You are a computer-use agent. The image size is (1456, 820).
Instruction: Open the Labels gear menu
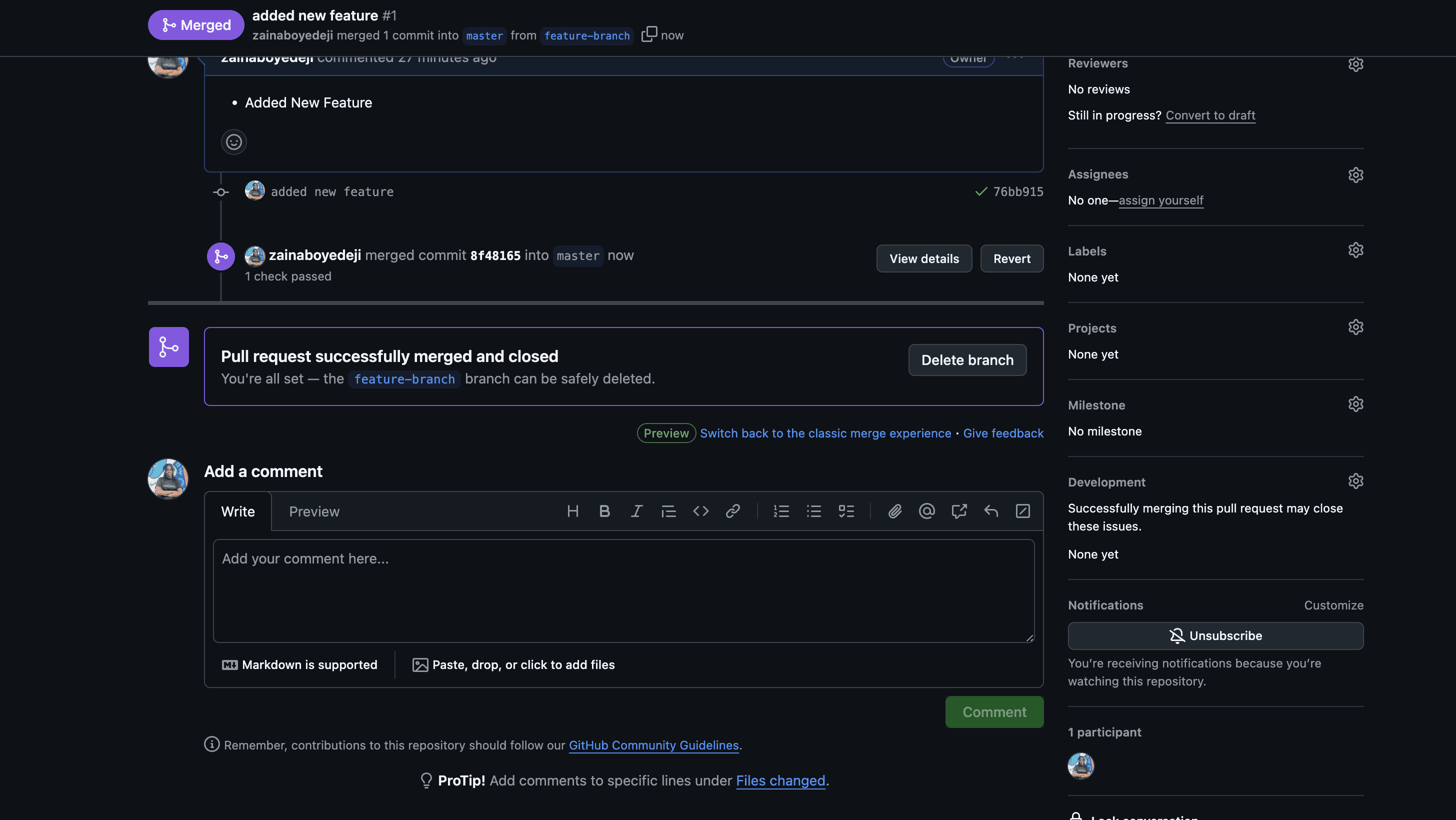pyautogui.click(x=1355, y=250)
